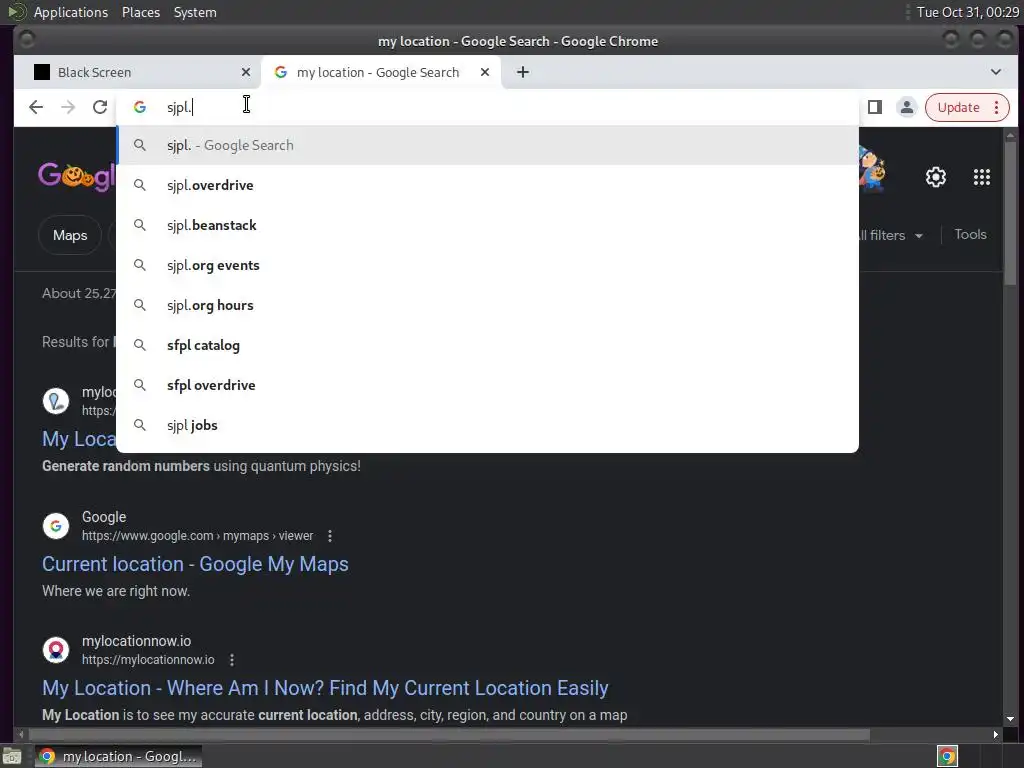Open a new browser tab
Image resolution: width=1024 pixels, height=768 pixels.
pos(522,72)
